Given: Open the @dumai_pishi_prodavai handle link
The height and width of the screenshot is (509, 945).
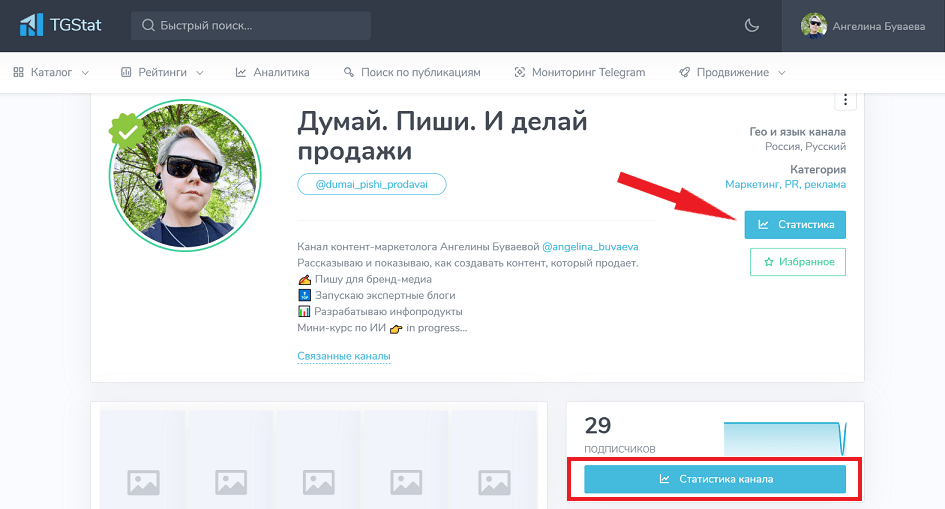Looking at the screenshot, I should tap(372, 184).
